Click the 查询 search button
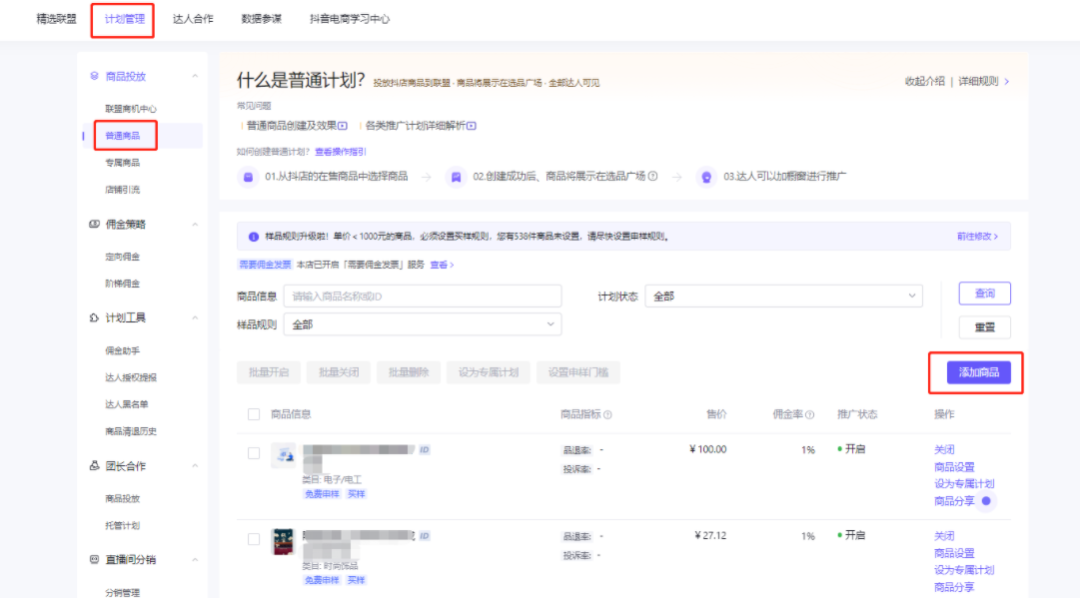The height and width of the screenshot is (598, 1080). [984, 293]
